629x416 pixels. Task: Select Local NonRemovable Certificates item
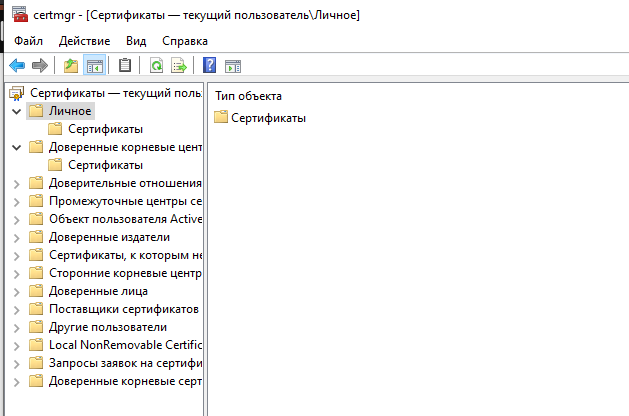click(x=125, y=345)
